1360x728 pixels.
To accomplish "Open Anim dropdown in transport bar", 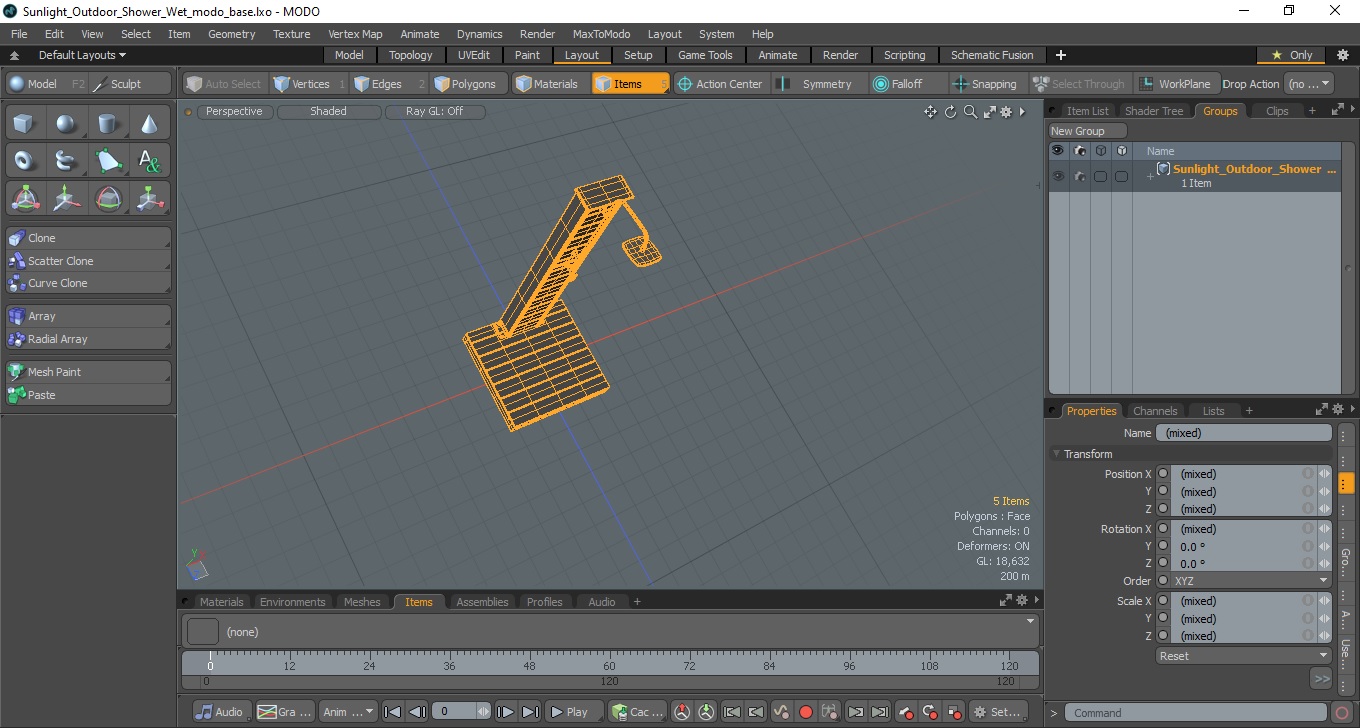I will coord(348,712).
